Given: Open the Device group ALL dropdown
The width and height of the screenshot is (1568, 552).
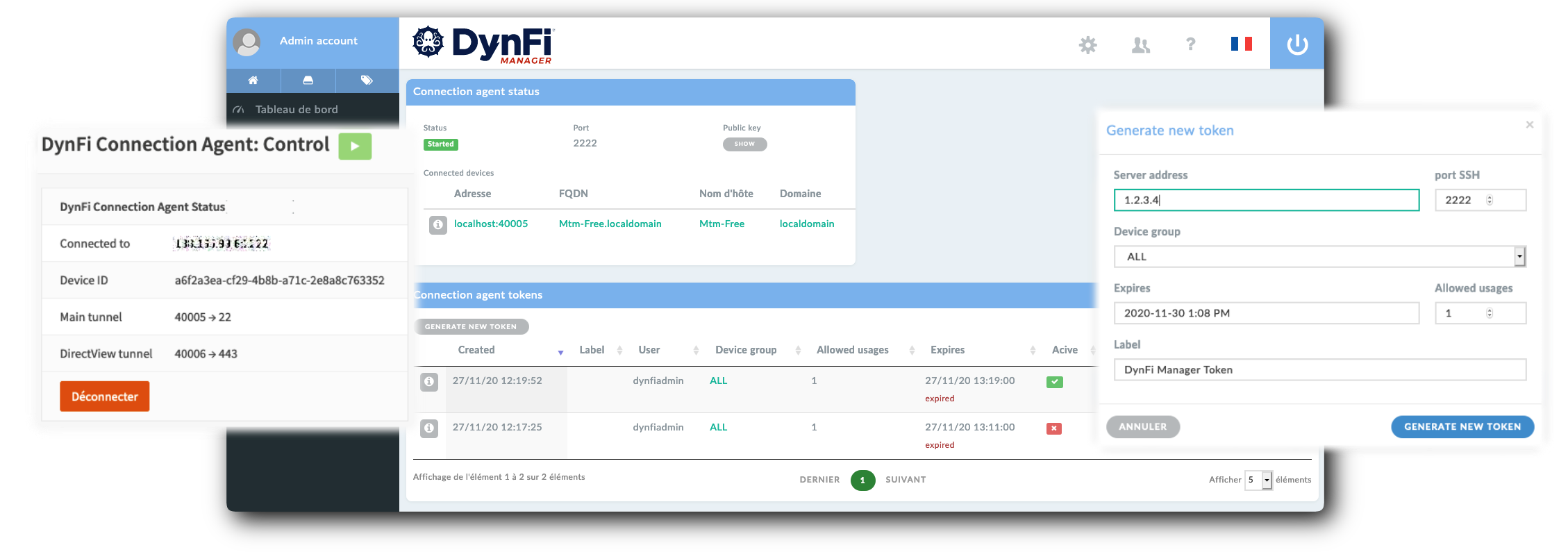Looking at the screenshot, I should pyautogui.click(x=1319, y=257).
